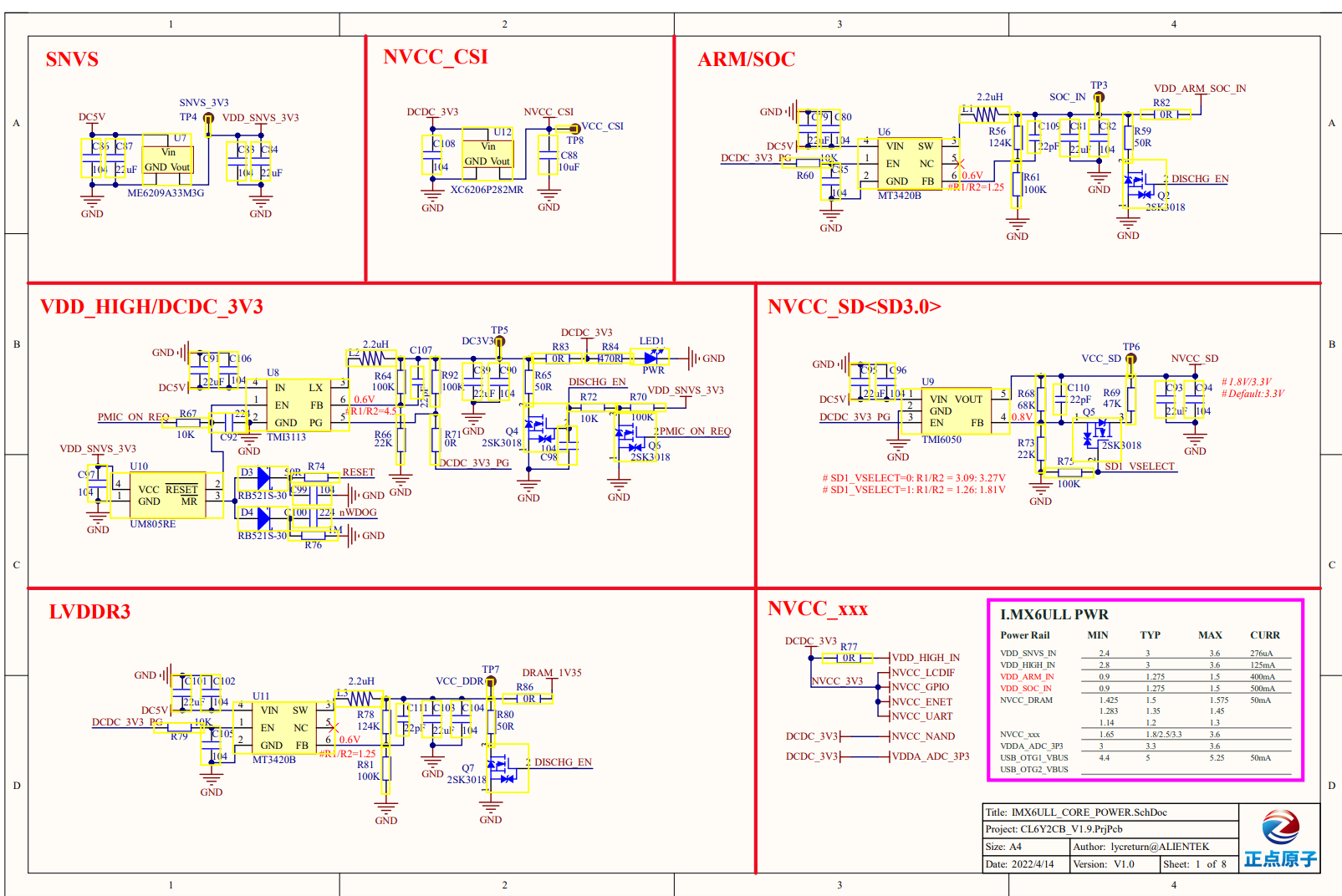Select the U12 XC6206P282MR regulator block
Image resolution: width=1342 pixels, height=896 pixels.
487,154
